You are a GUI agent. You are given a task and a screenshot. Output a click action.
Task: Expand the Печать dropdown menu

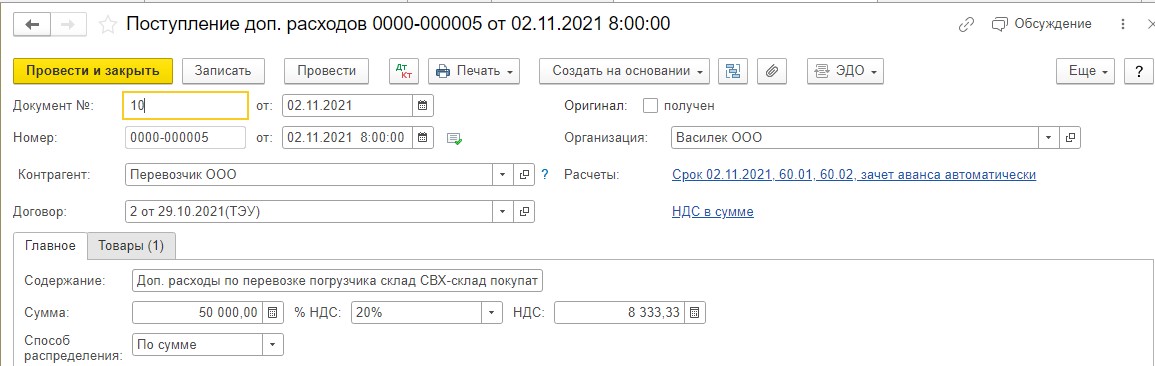474,71
